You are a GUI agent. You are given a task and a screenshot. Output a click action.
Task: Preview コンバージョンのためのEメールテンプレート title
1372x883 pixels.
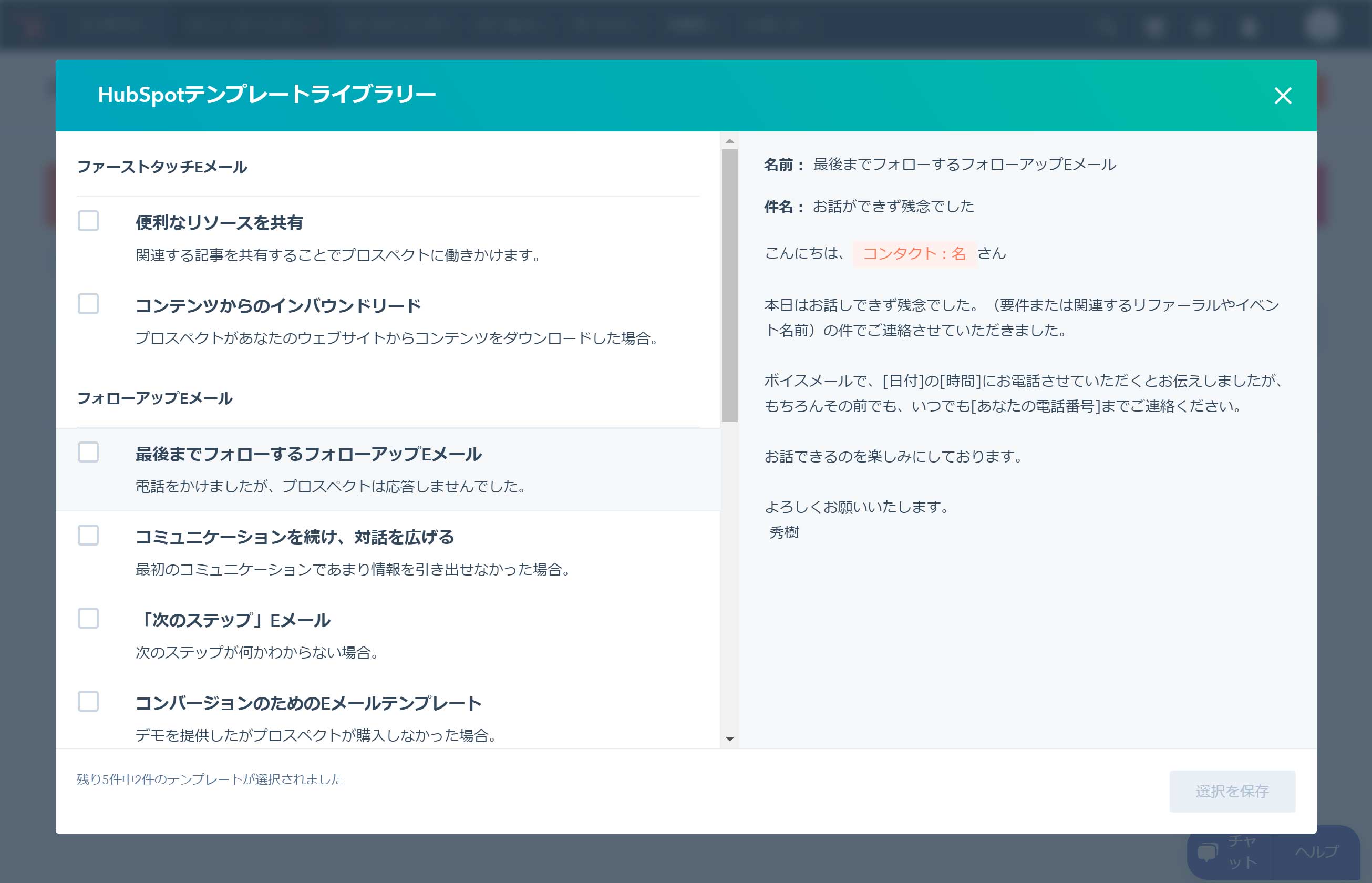point(308,704)
